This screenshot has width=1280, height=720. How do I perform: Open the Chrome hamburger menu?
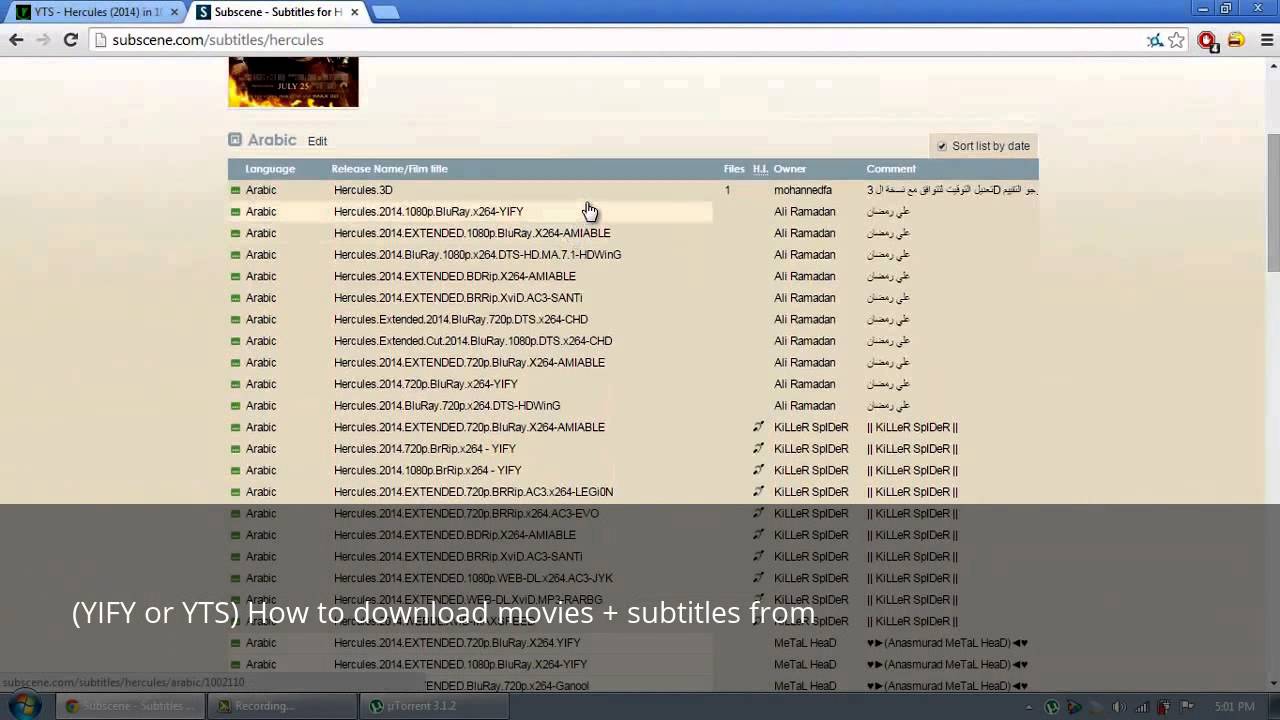[x=1266, y=40]
